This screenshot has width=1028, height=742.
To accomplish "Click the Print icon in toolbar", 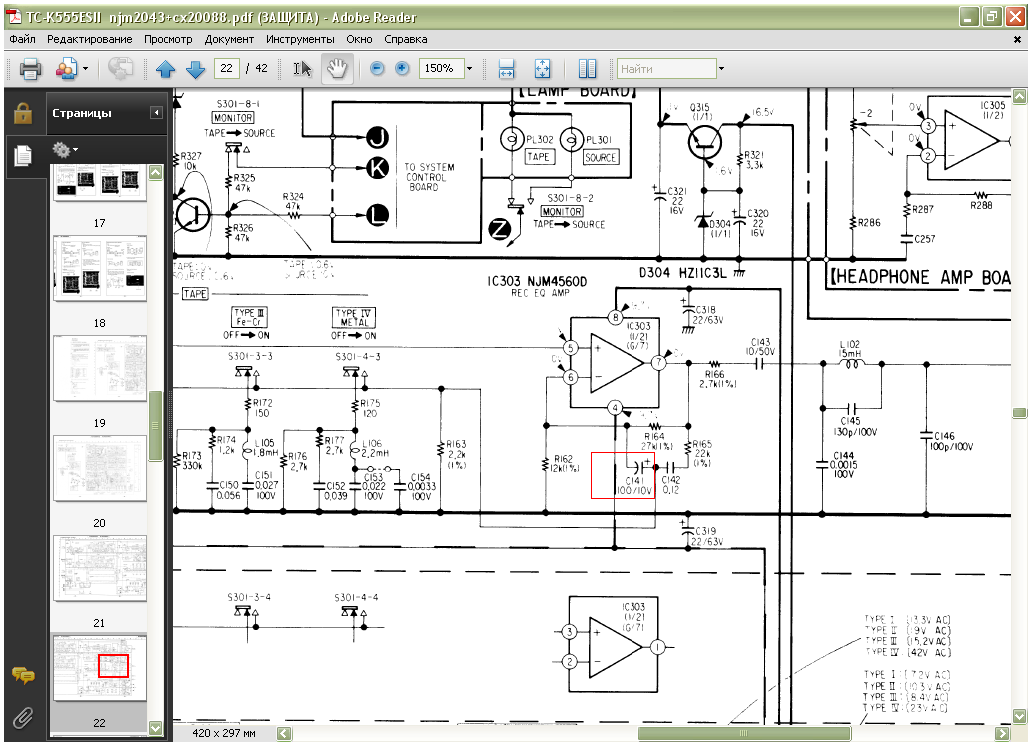I will [x=30, y=69].
